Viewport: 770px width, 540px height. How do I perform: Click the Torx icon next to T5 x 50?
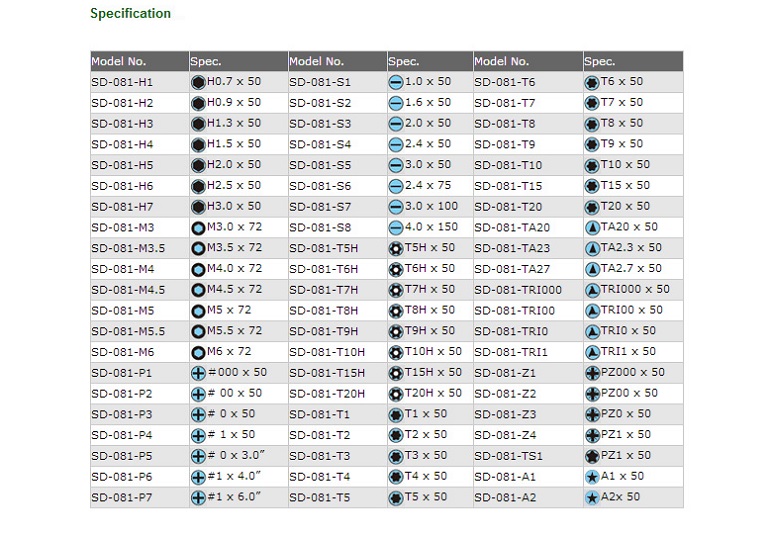point(396,498)
